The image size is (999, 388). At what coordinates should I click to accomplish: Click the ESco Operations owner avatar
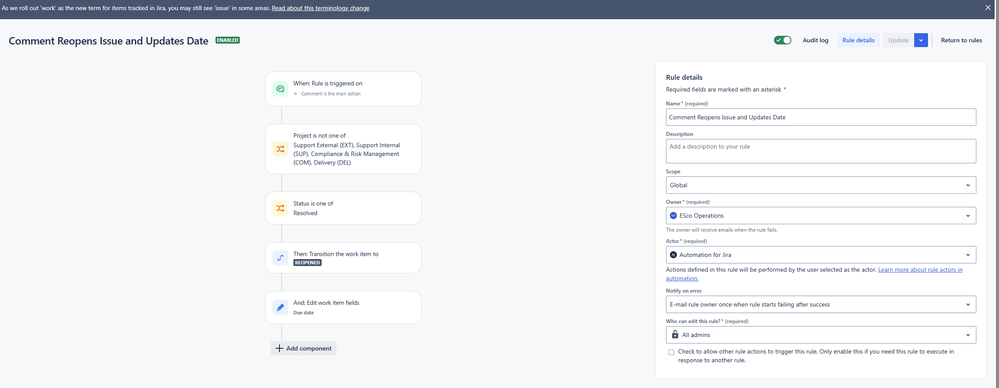pyautogui.click(x=673, y=215)
